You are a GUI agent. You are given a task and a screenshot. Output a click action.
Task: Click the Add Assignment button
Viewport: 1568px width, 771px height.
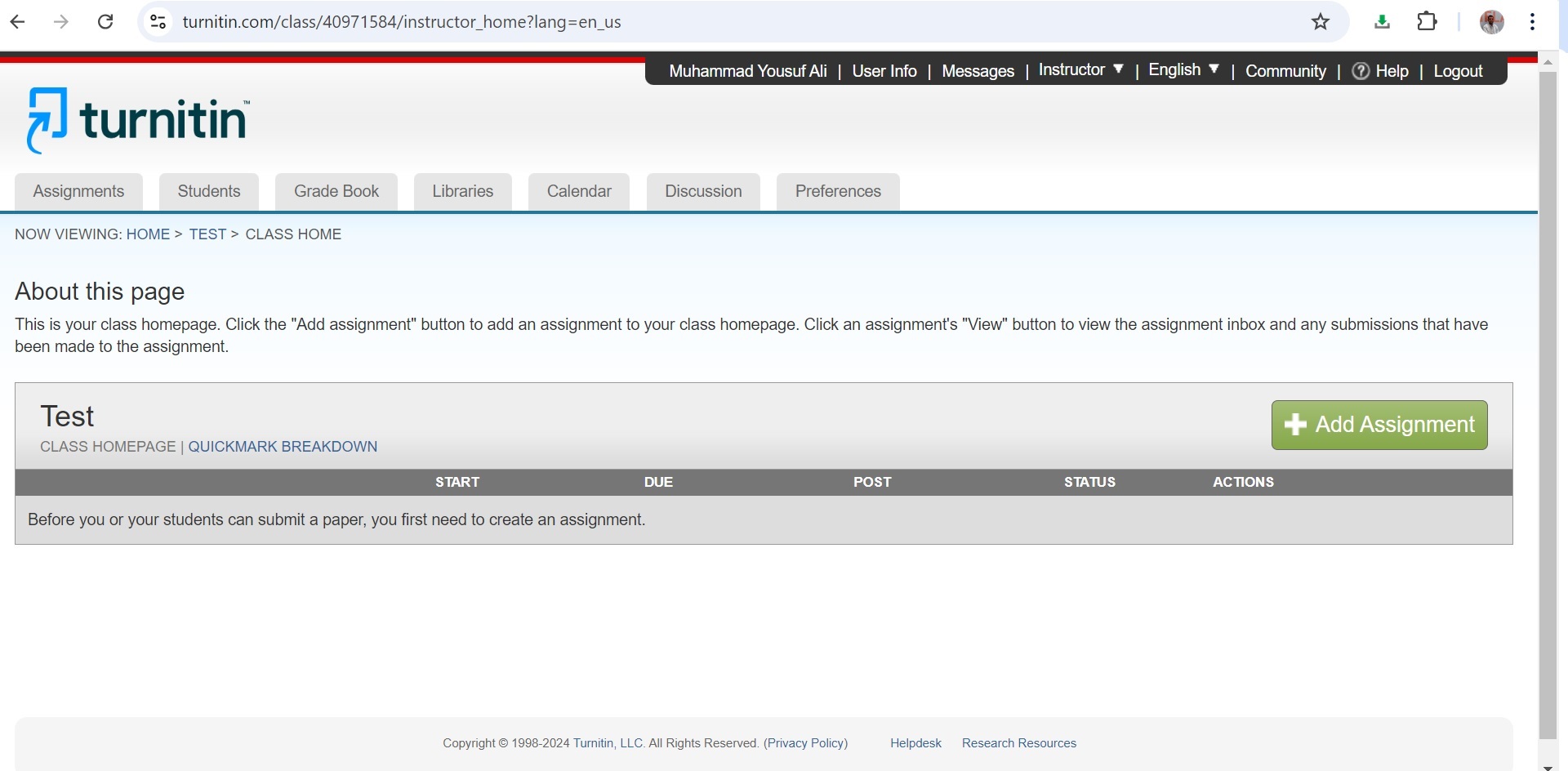1379,425
